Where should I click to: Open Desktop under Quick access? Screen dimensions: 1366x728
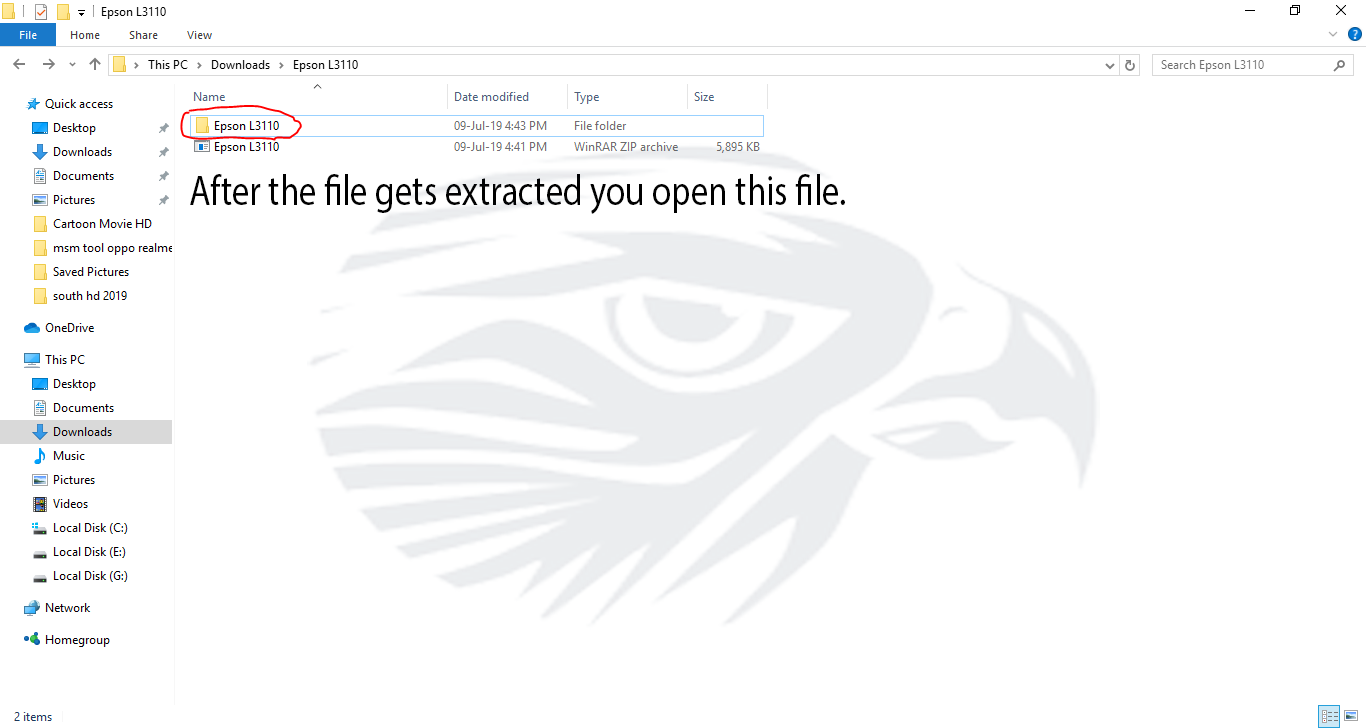[x=74, y=128]
